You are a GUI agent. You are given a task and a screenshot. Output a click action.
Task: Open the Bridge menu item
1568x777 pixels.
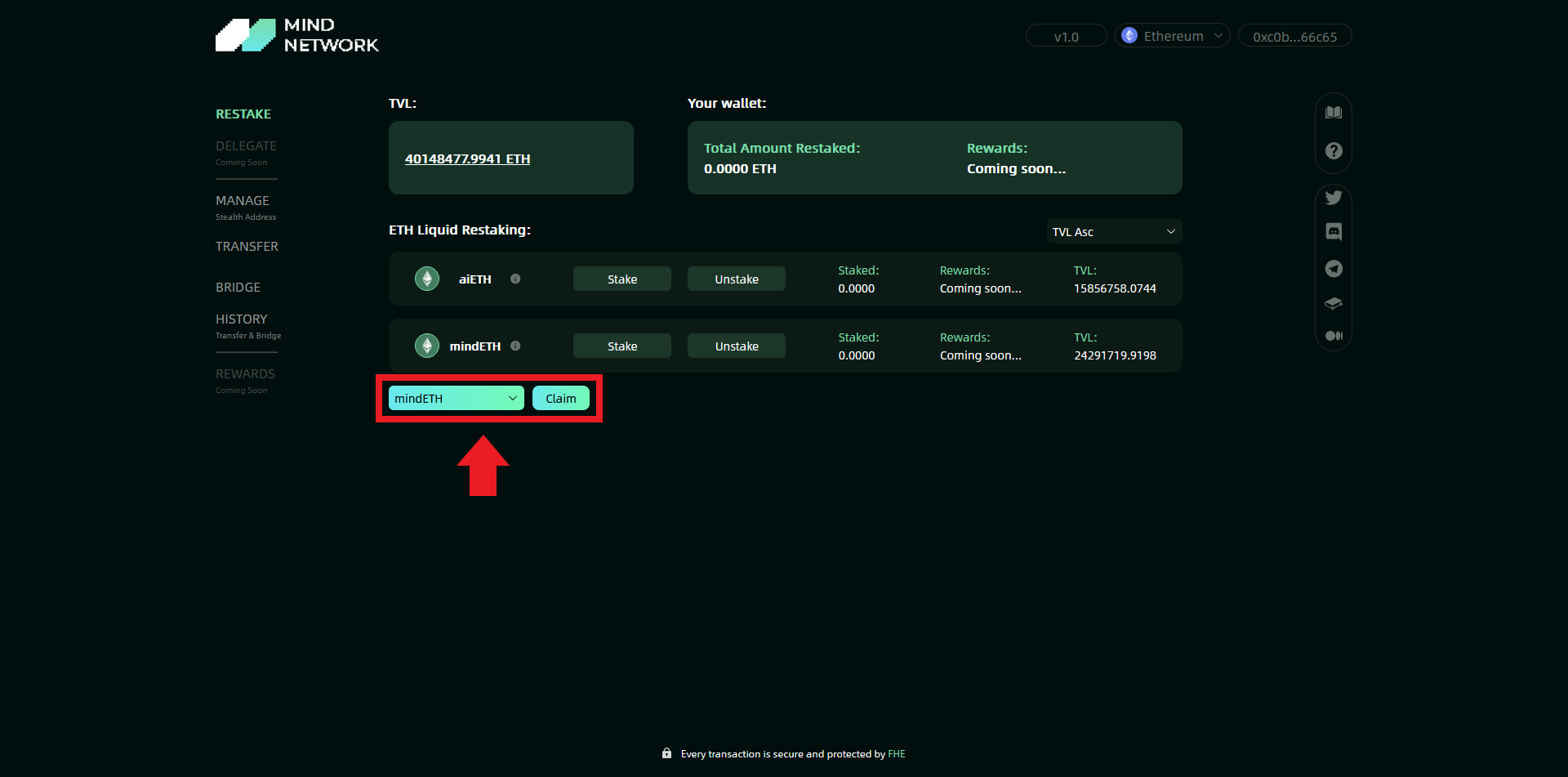tap(238, 288)
